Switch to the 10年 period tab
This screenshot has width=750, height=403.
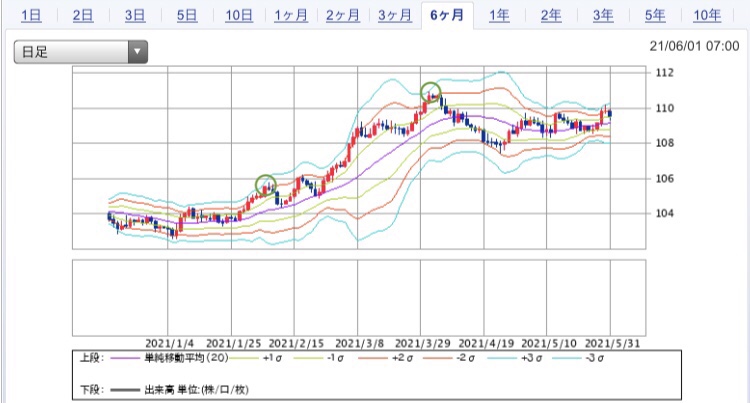click(x=707, y=15)
